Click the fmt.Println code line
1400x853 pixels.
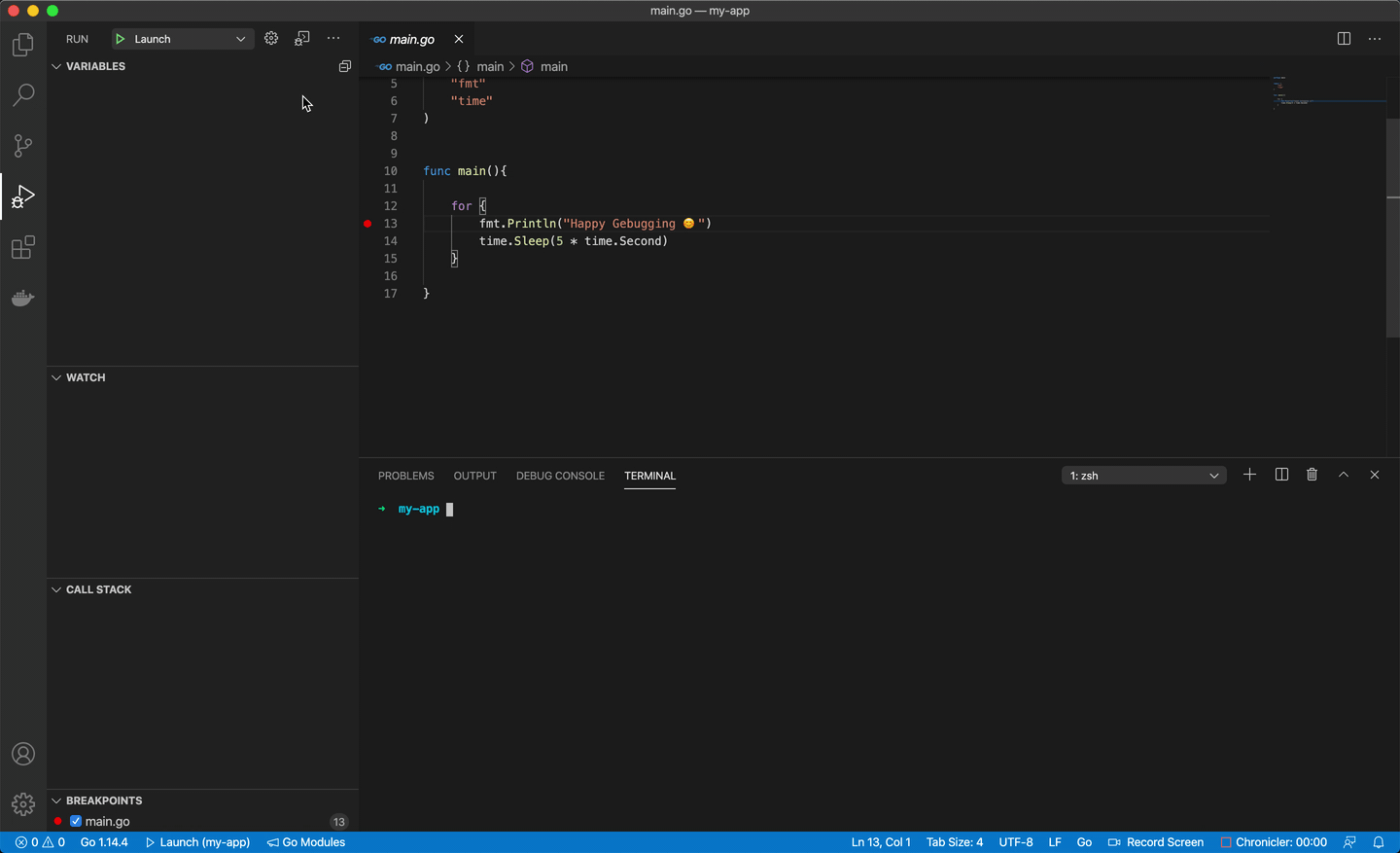595,224
